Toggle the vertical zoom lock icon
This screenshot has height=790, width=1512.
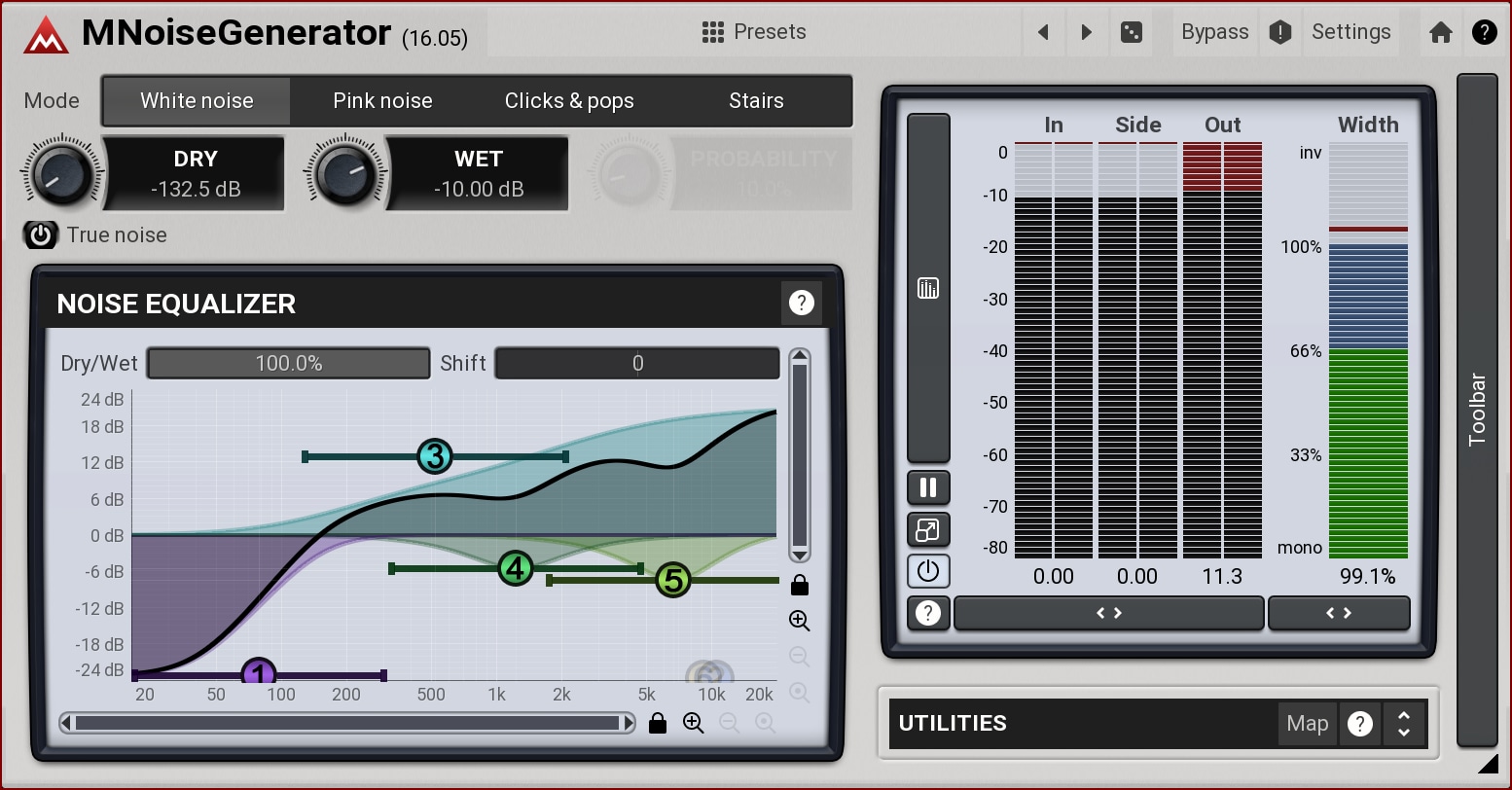coord(800,585)
